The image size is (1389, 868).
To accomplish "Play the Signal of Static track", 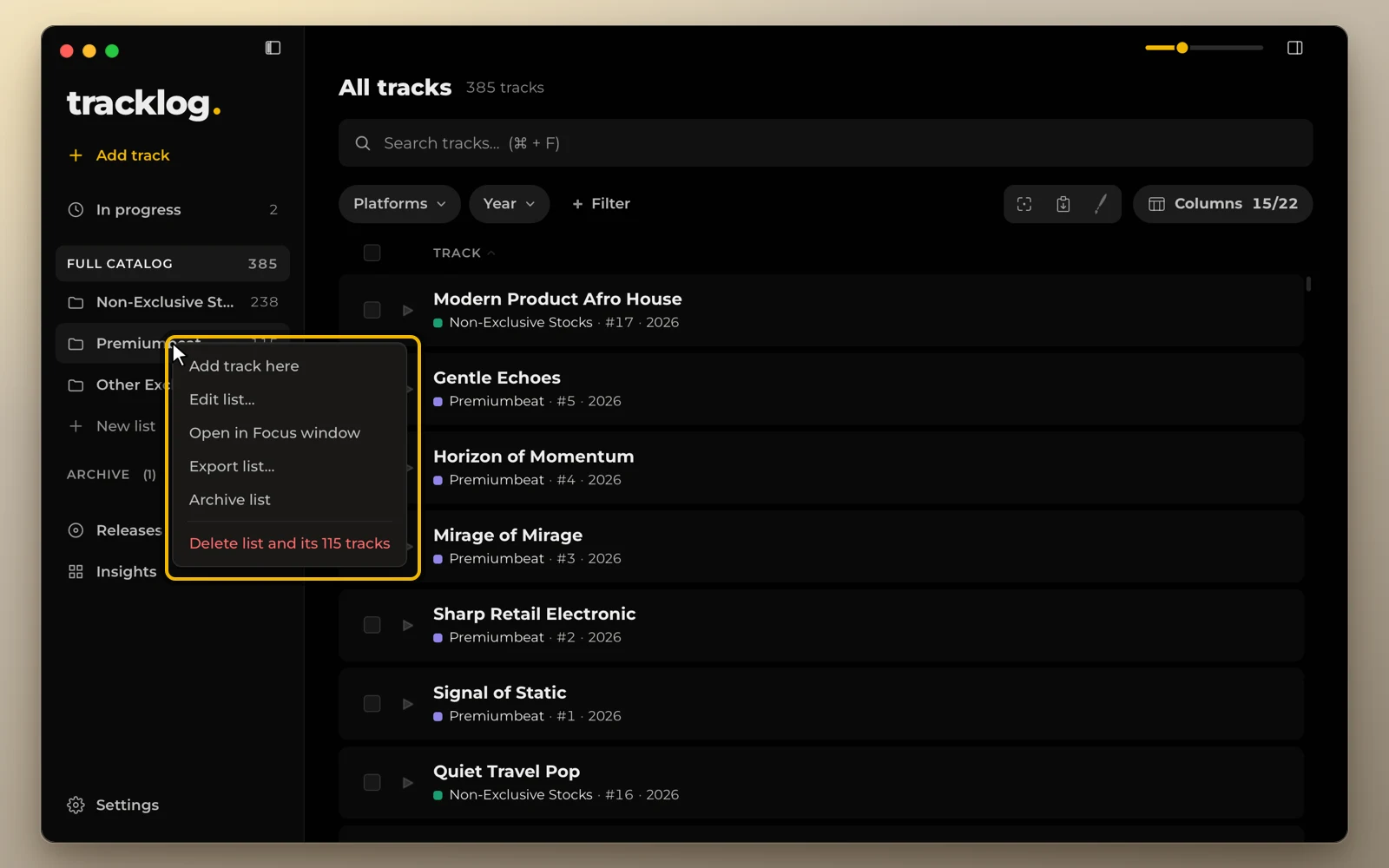I will [x=407, y=704].
